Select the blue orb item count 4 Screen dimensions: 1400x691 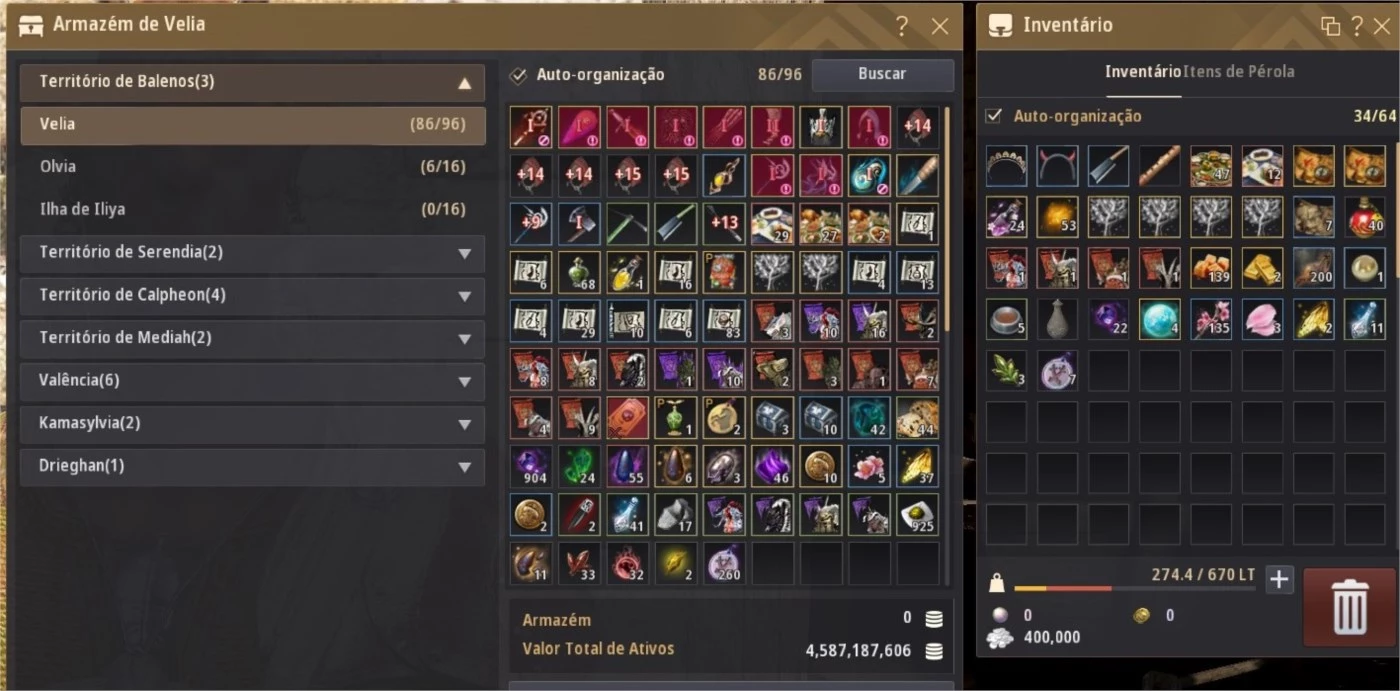point(1161,319)
